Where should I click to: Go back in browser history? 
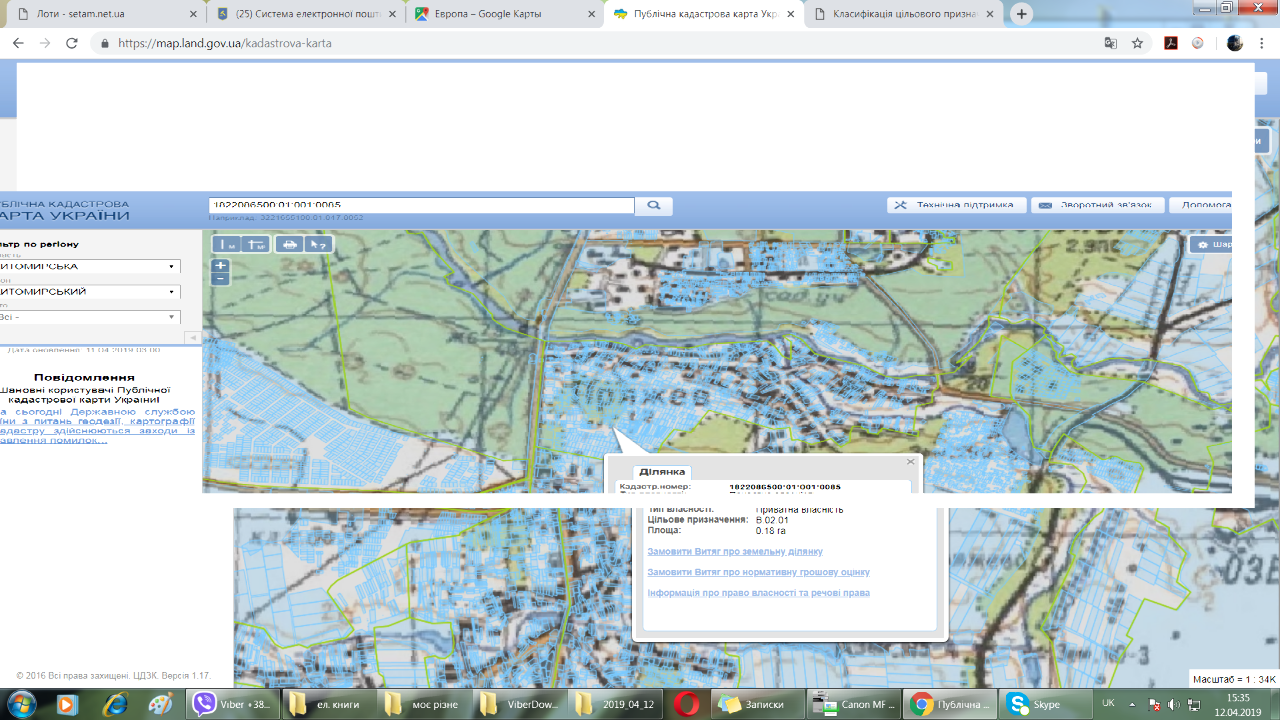[x=18, y=43]
